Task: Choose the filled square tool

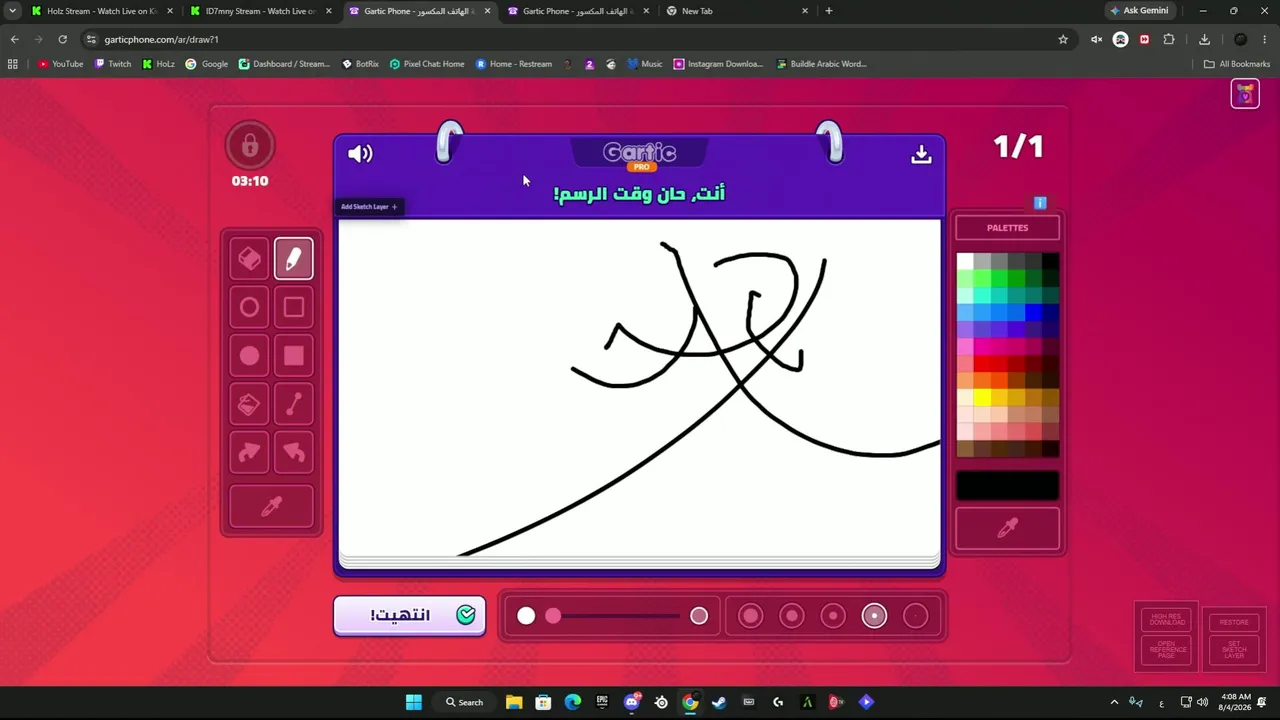Action: [293, 355]
